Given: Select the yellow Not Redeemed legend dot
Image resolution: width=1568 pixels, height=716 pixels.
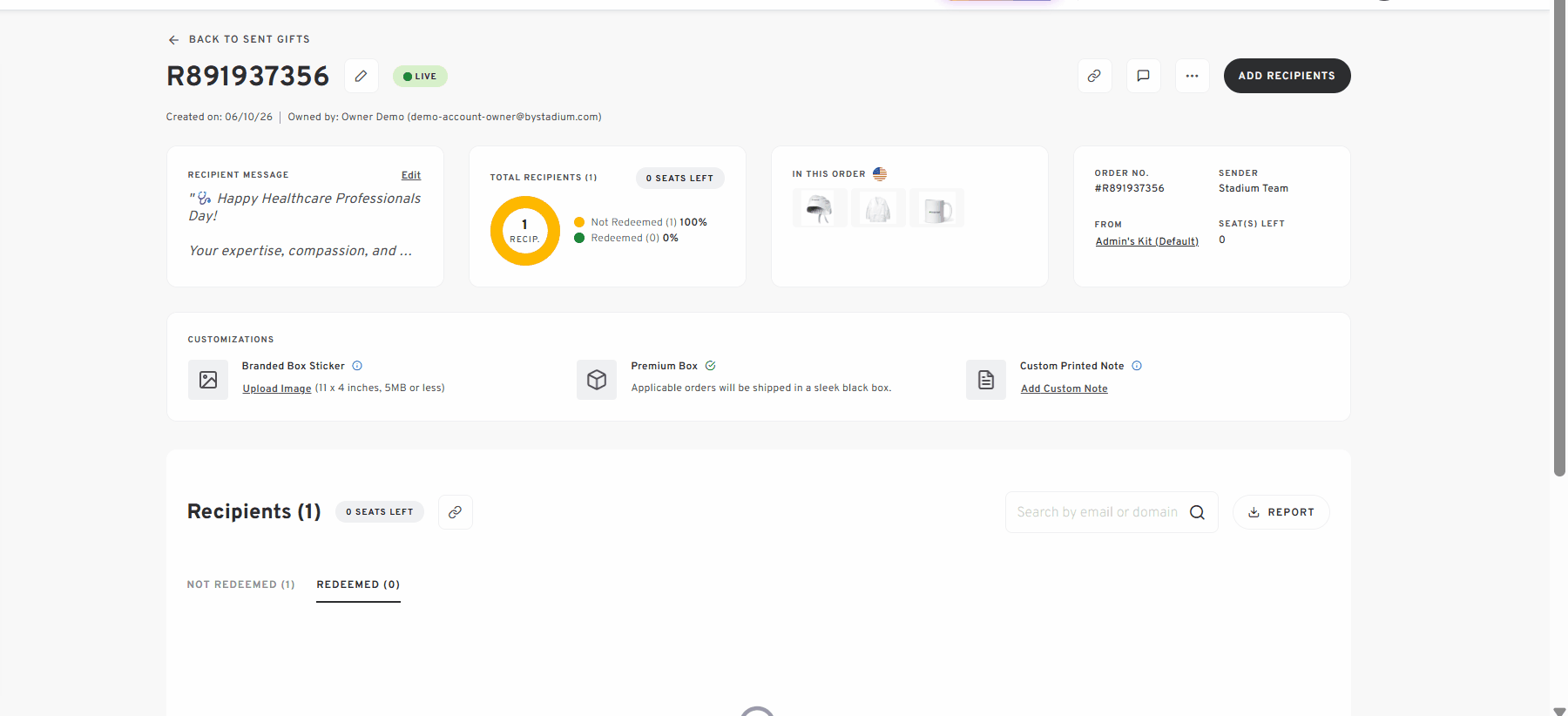Looking at the screenshot, I should (579, 222).
